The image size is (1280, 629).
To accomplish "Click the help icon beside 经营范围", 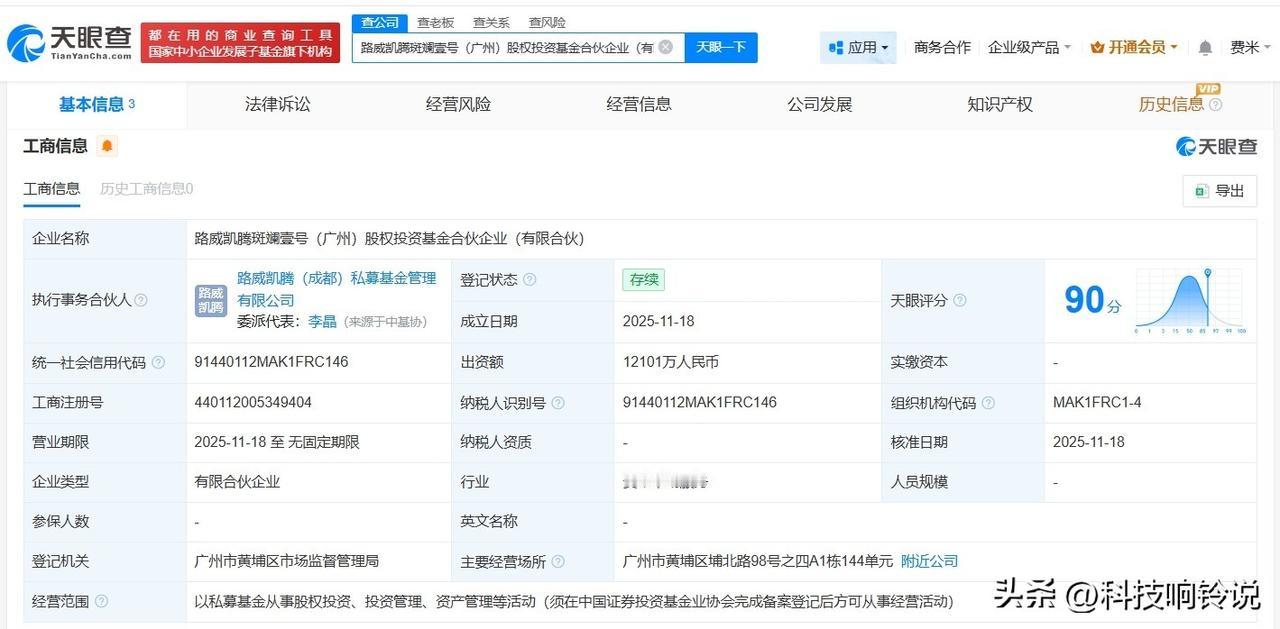I will click(101, 601).
